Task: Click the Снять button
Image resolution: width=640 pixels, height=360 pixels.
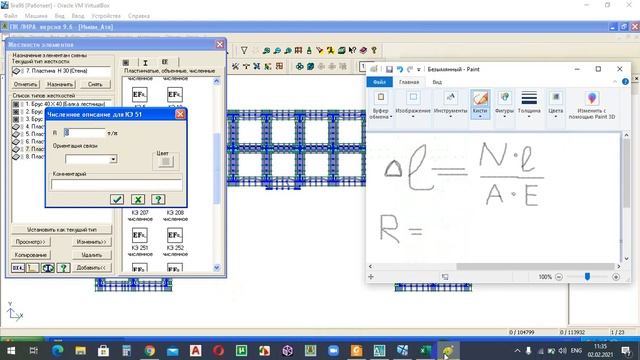Action: 95,84
